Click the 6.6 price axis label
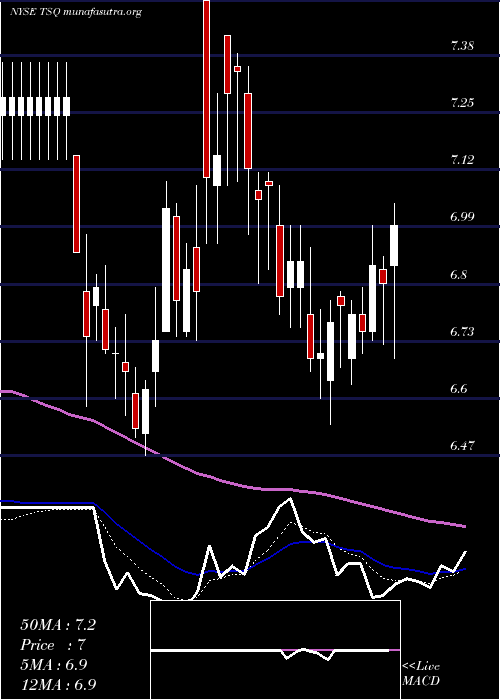500x700 pixels. coord(459,388)
